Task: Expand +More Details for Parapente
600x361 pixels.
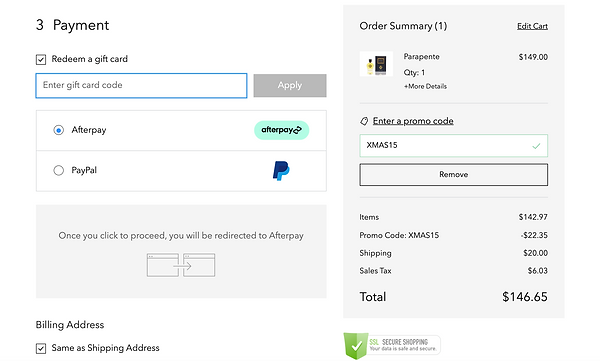Action: coord(425,87)
